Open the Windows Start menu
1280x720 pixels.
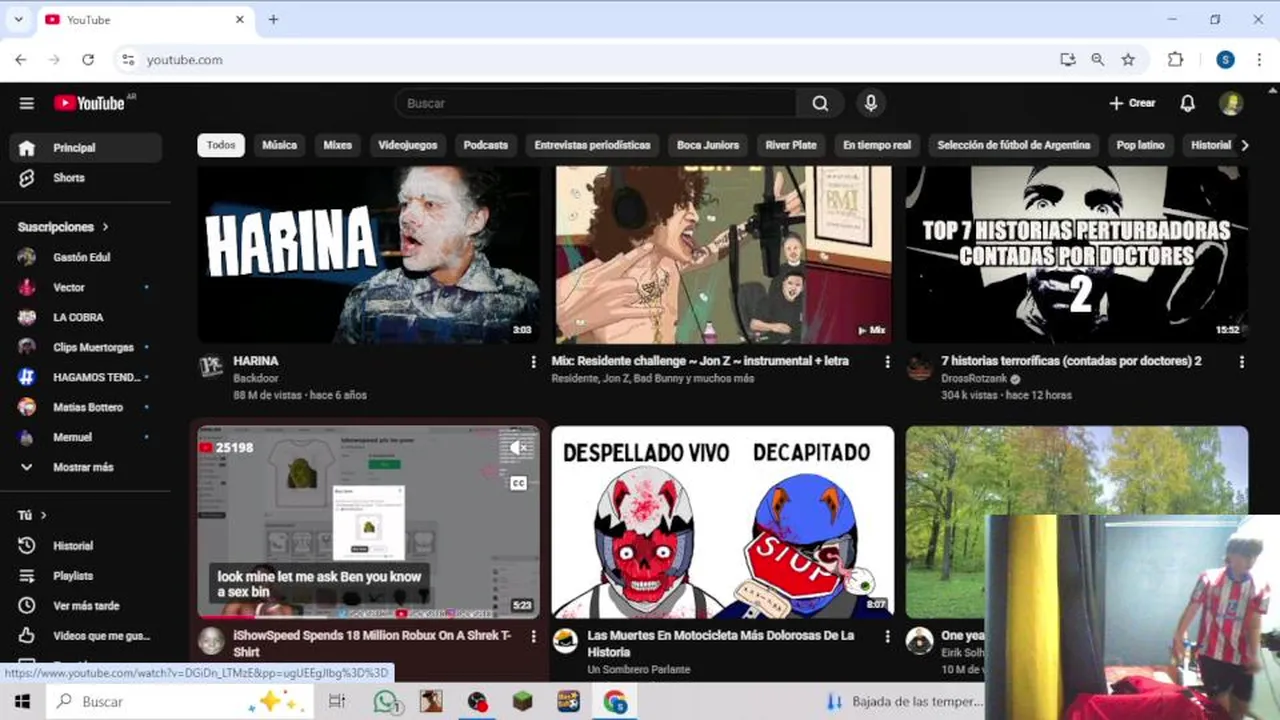[x=22, y=702]
